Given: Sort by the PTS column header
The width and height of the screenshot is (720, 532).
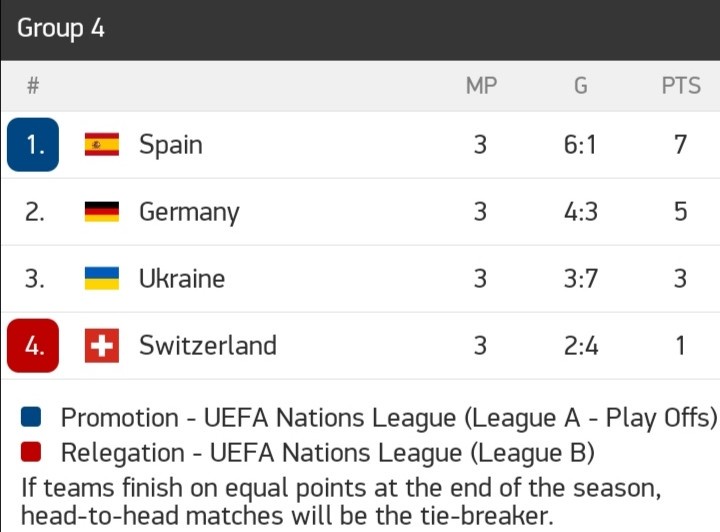Looking at the screenshot, I should click(x=681, y=86).
